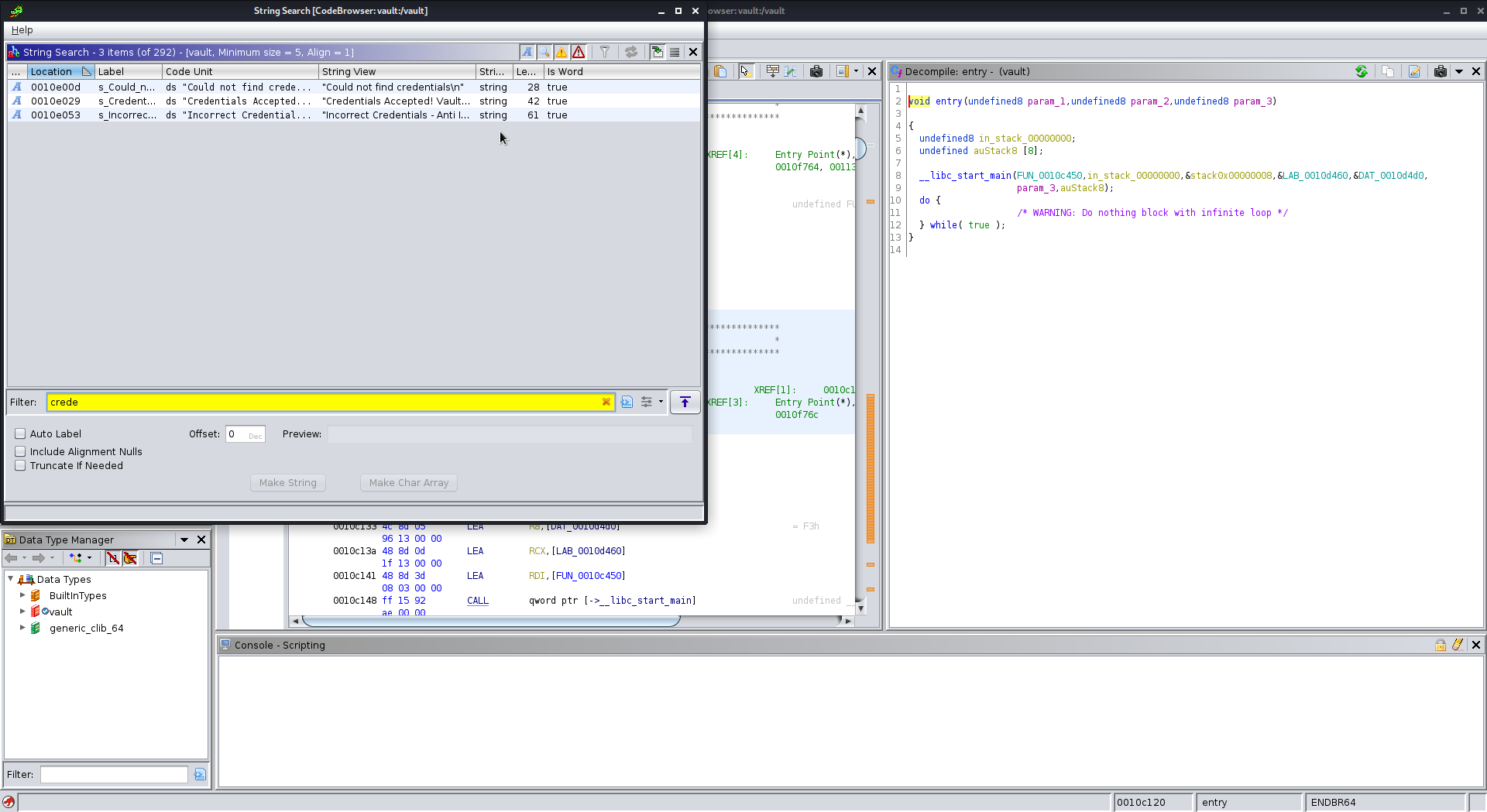This screenshot has height=812, width=1487.
Task: Expand the generic_clib_64 archive node
Action: tap(22, 628)
